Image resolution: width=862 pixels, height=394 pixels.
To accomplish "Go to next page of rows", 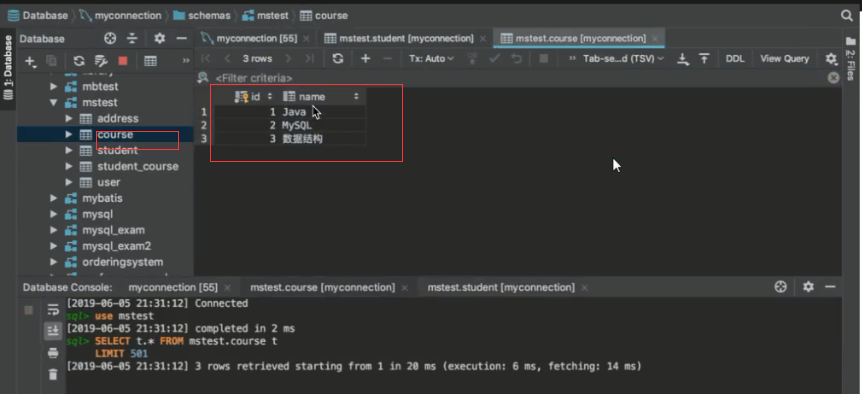I will pos(288,58).
